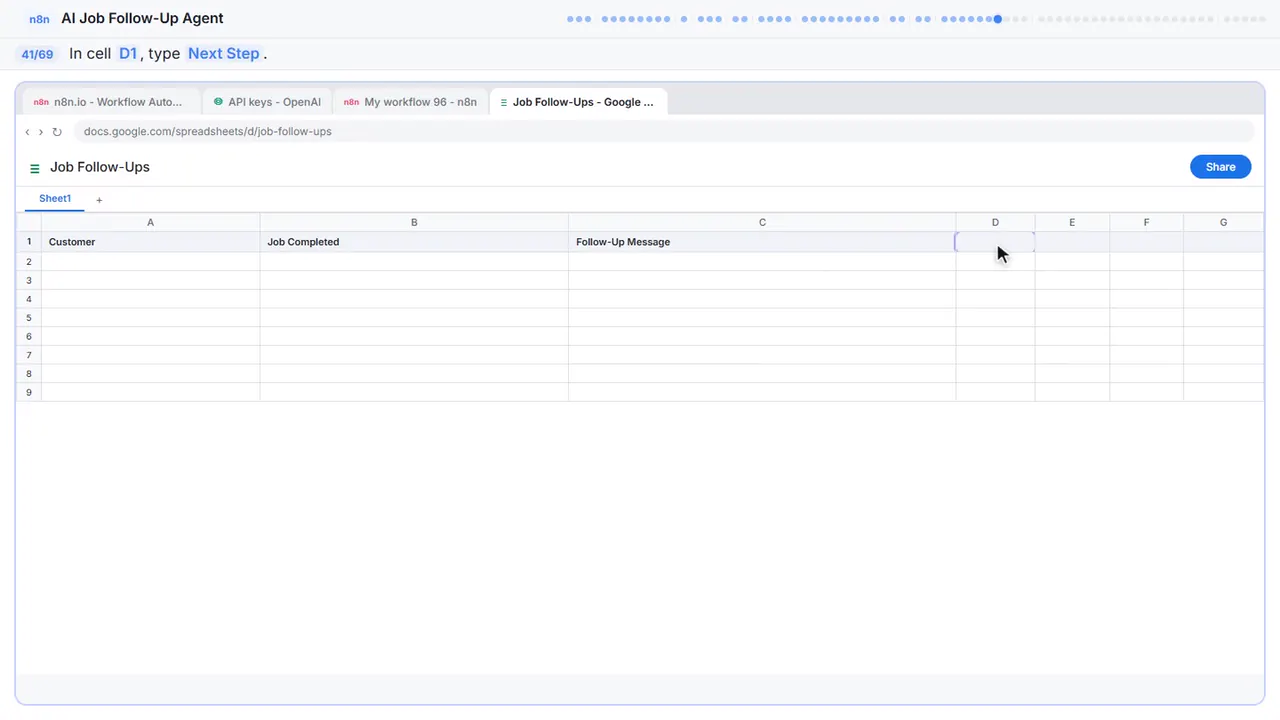Switch to My workflow 96 - n8n tab
The width and height of the screenshot is (1280, 720).
[x=410, y=102]
